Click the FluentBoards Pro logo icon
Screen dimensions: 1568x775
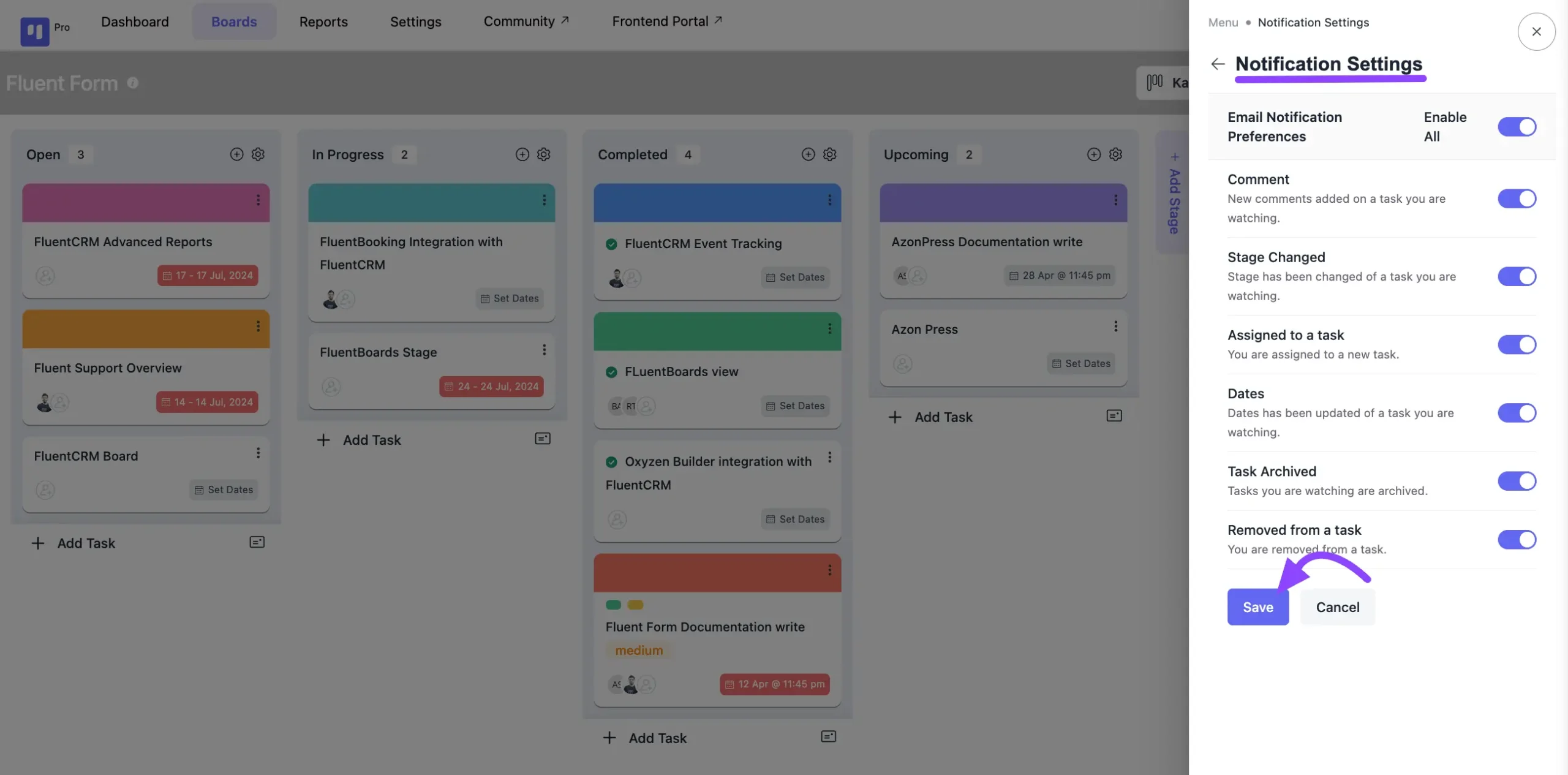coord(34,31)
